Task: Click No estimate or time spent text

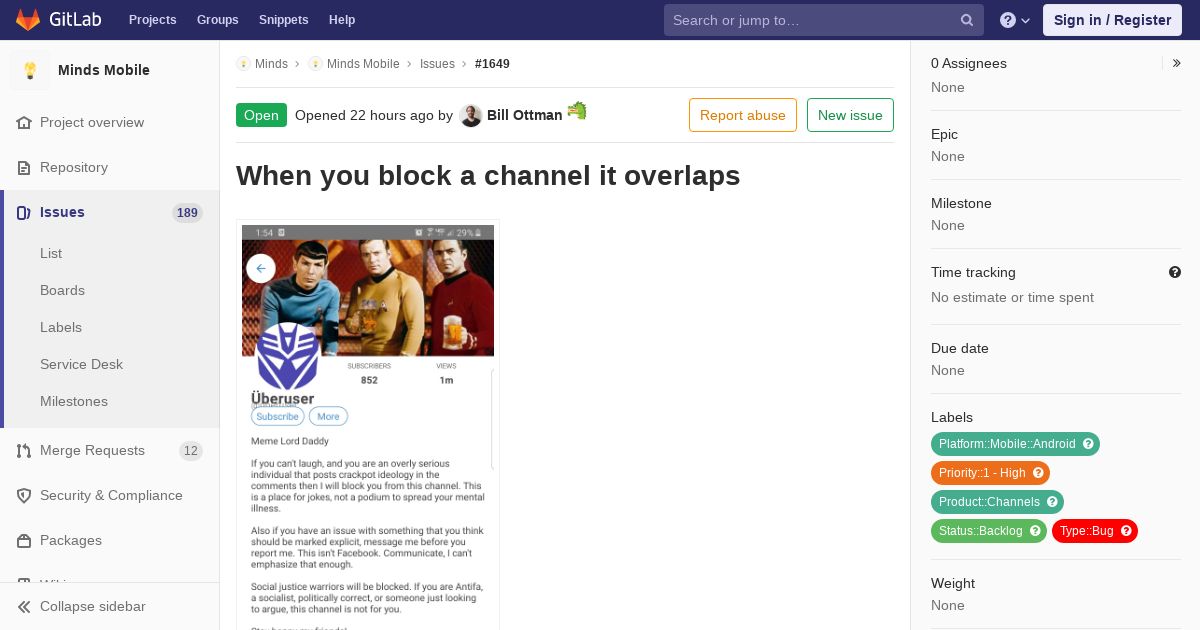Action: tap(1012, 297)
